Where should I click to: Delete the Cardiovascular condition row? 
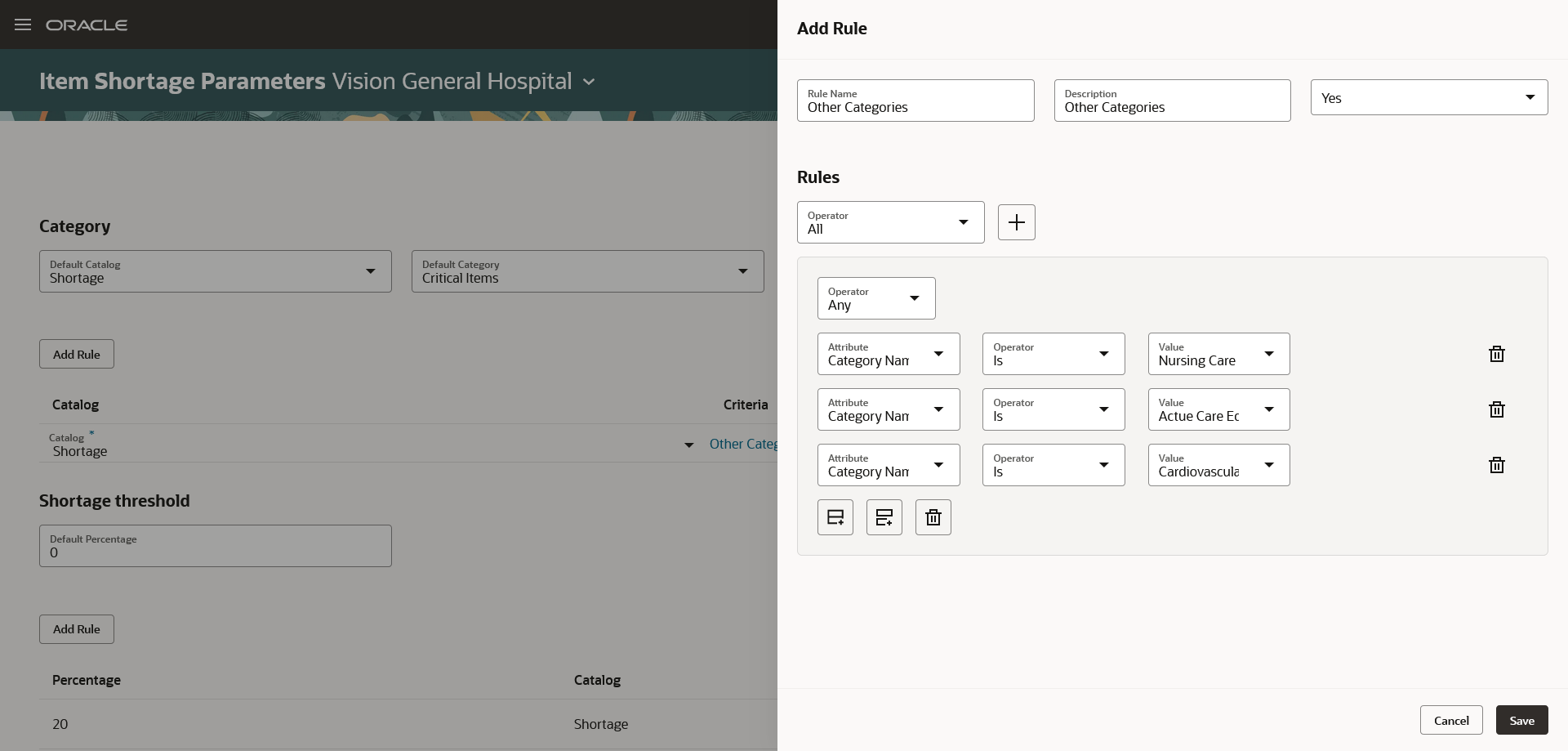(1496, 465)
